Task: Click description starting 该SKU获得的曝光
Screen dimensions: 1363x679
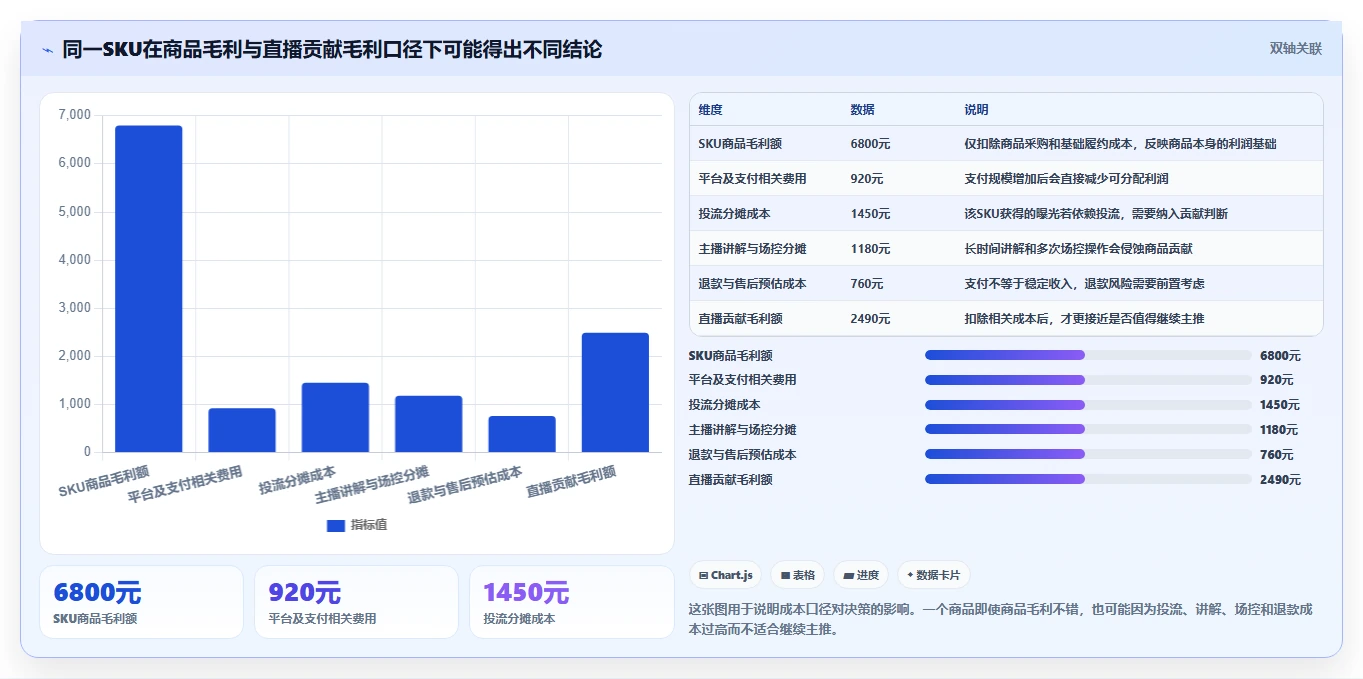Action: [x=1096, y=214]
